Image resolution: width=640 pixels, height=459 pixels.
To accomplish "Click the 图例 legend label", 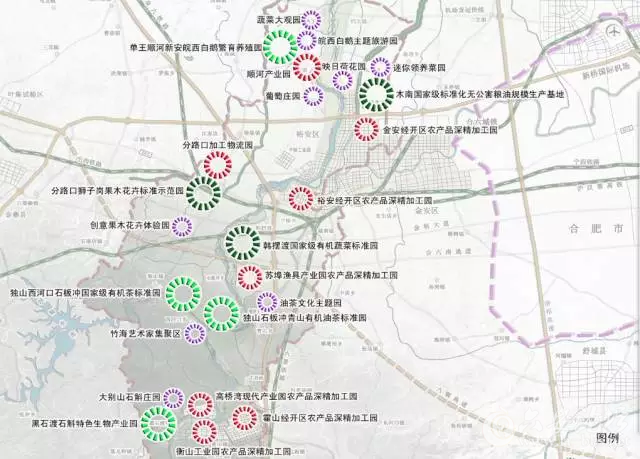I will pyautogui.click(x=608, y=438).
